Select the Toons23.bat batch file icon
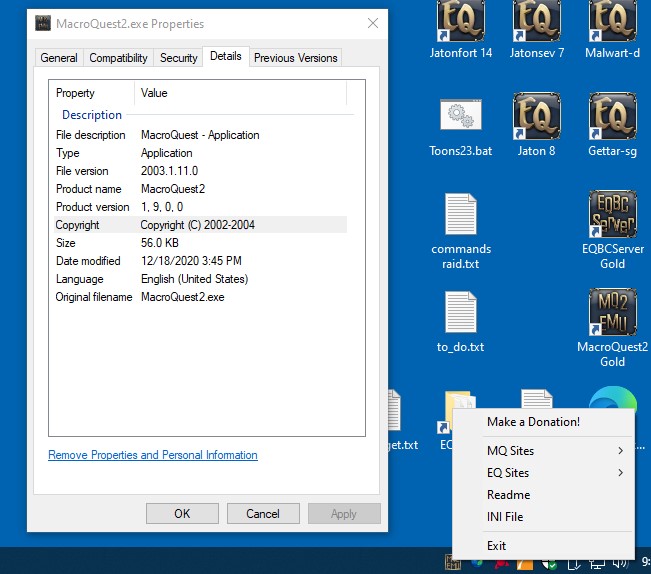 point(460,116)
